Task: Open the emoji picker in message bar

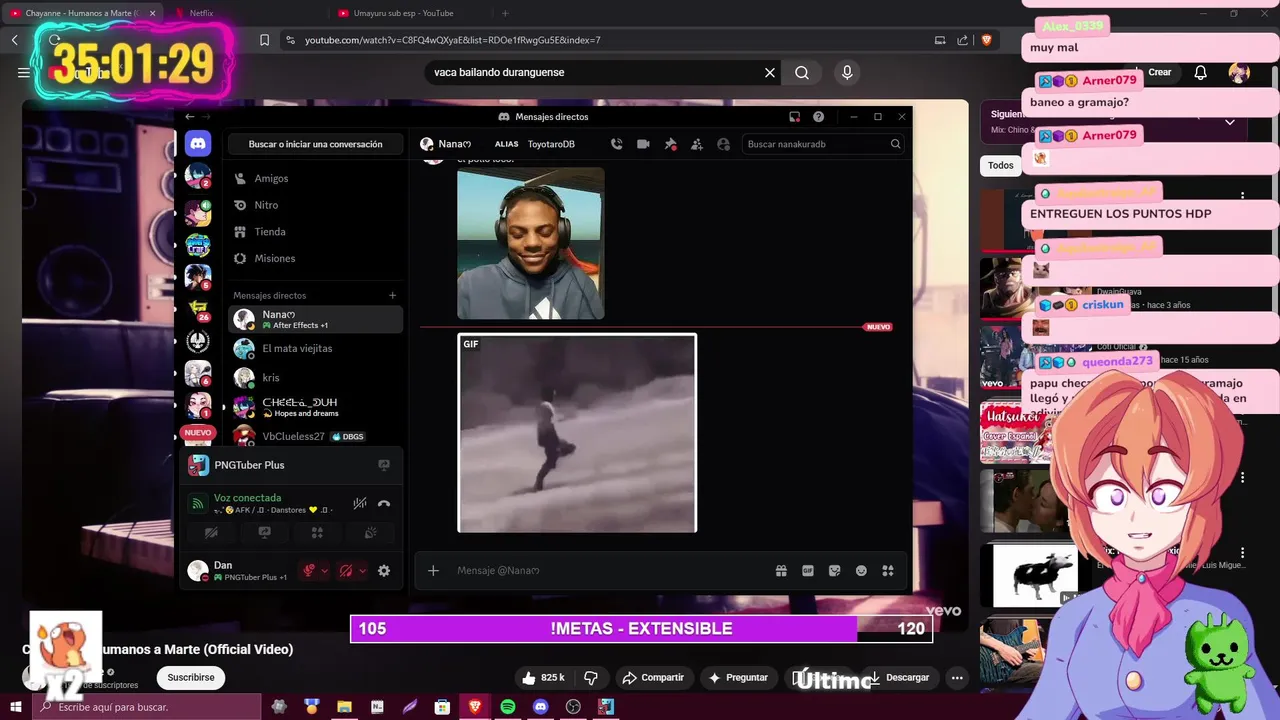Action: coord(861,571)
